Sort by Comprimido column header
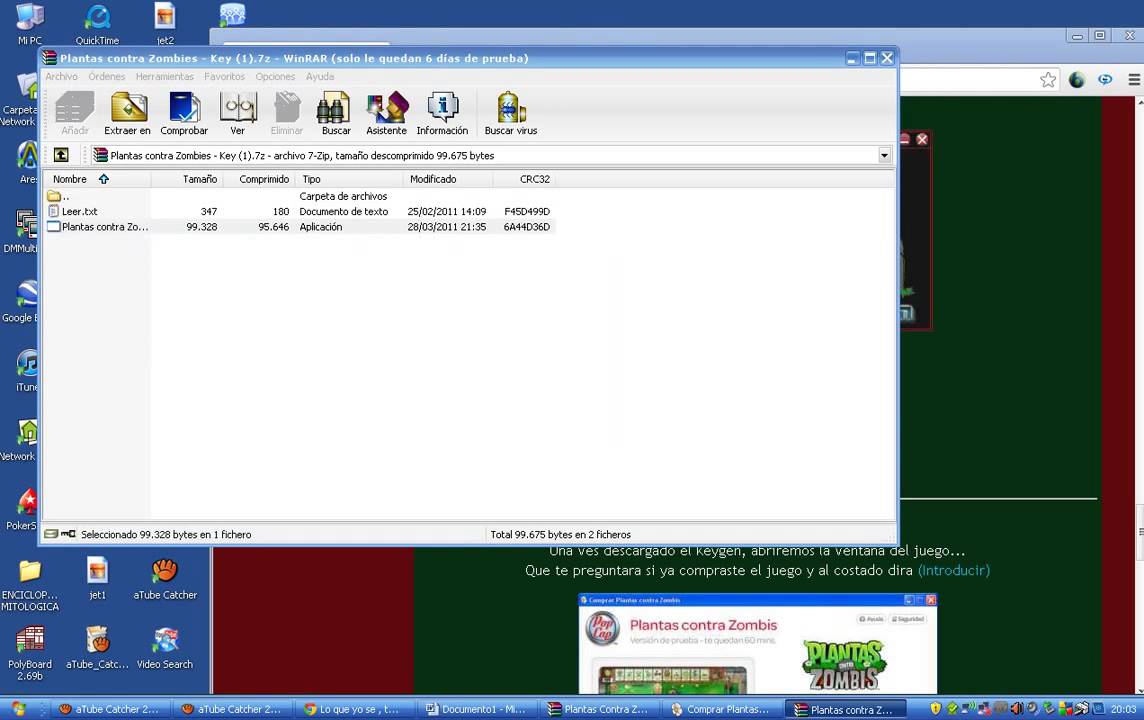Screen dimensions: 1144x720 258,179
